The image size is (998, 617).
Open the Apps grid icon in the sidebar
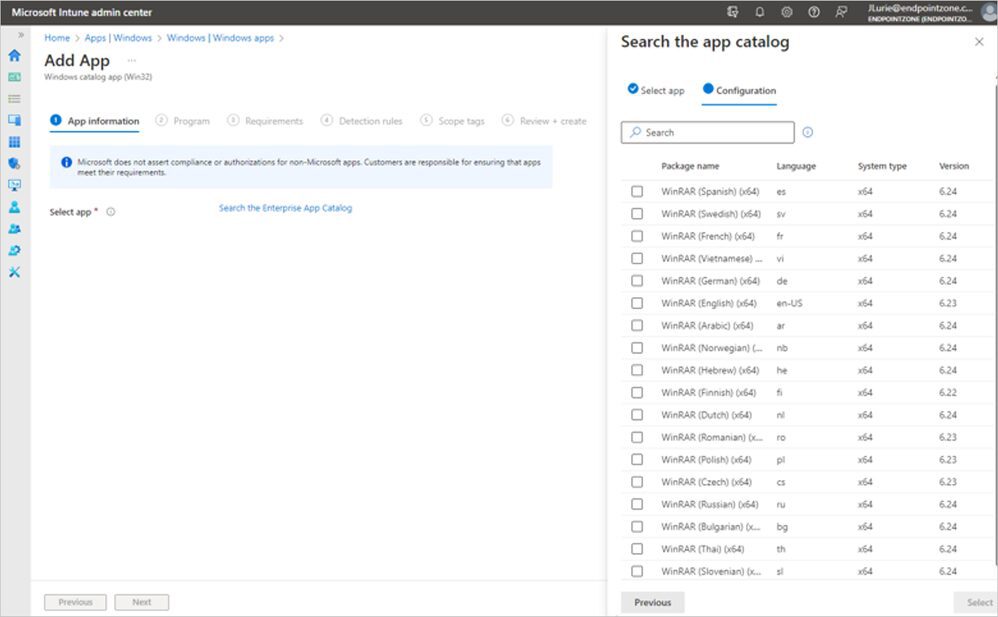(13, 142)
